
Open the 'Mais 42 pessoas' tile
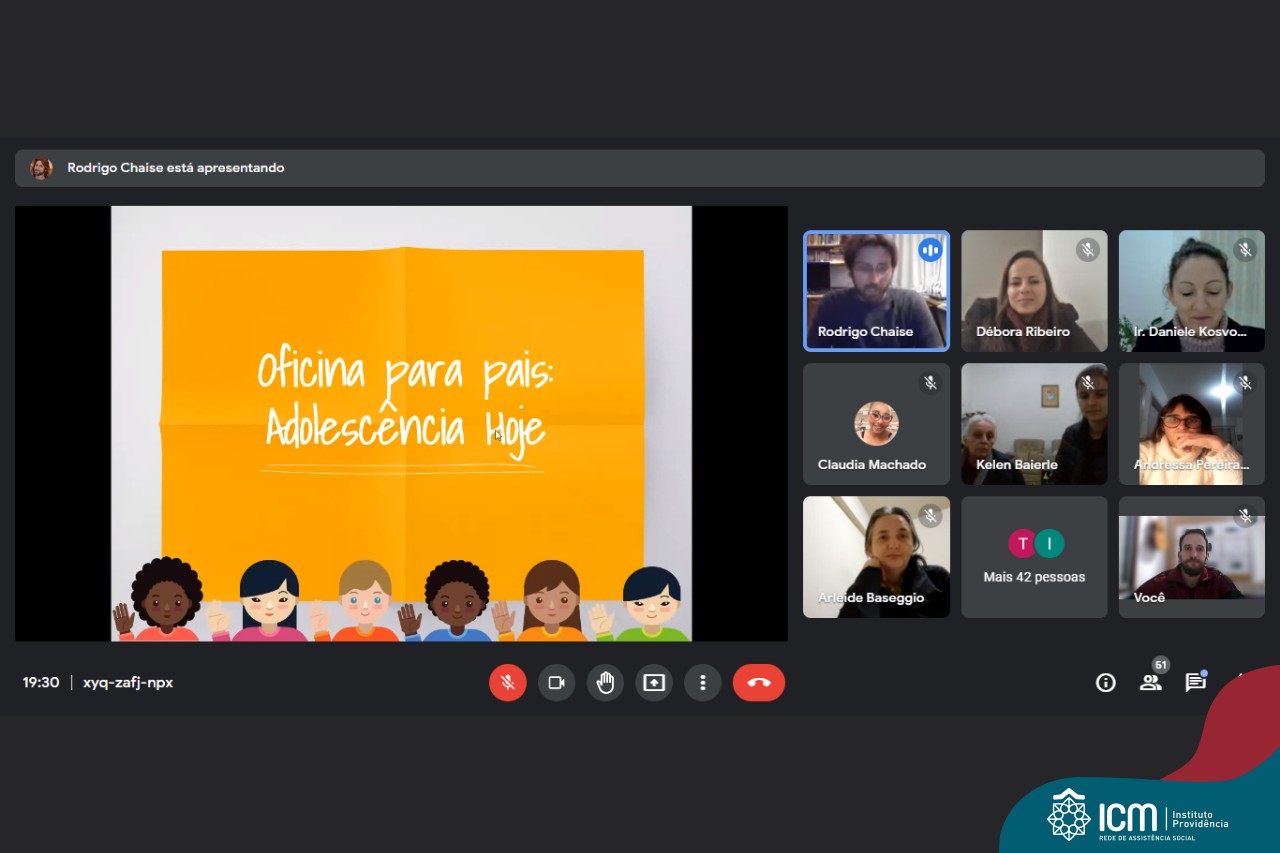[1034, 557]
